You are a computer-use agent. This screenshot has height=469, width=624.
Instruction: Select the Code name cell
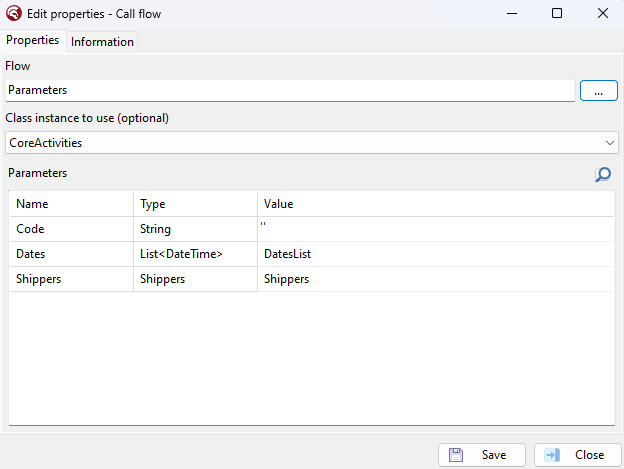[x=71, y=229]
